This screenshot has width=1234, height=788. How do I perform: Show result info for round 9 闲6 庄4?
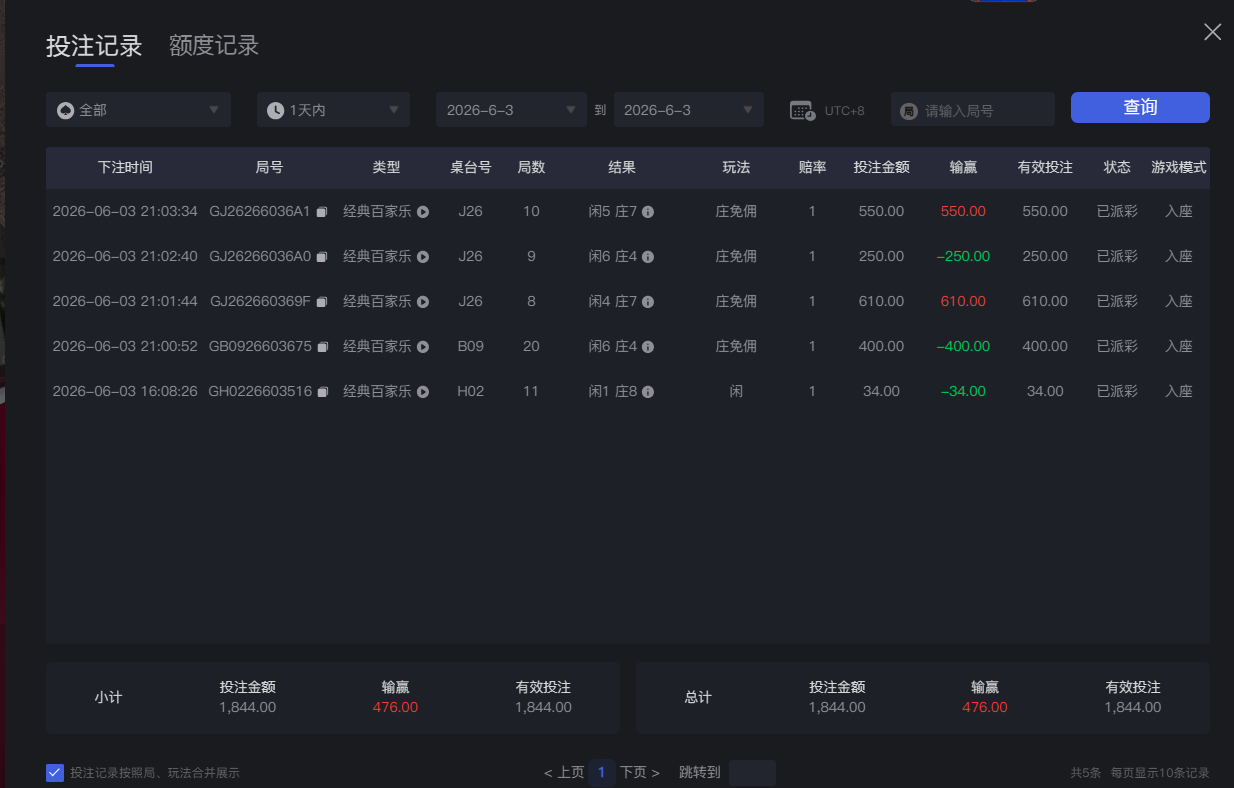point(648,257)
